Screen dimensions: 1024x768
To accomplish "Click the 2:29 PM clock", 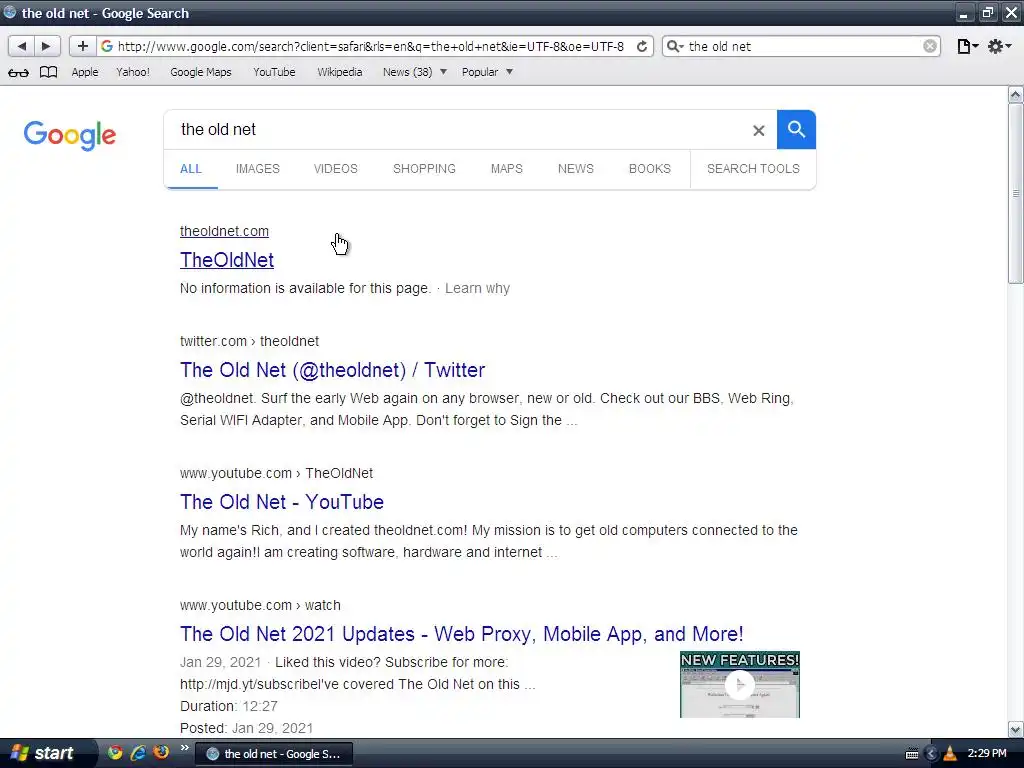I will pos(987,754).
